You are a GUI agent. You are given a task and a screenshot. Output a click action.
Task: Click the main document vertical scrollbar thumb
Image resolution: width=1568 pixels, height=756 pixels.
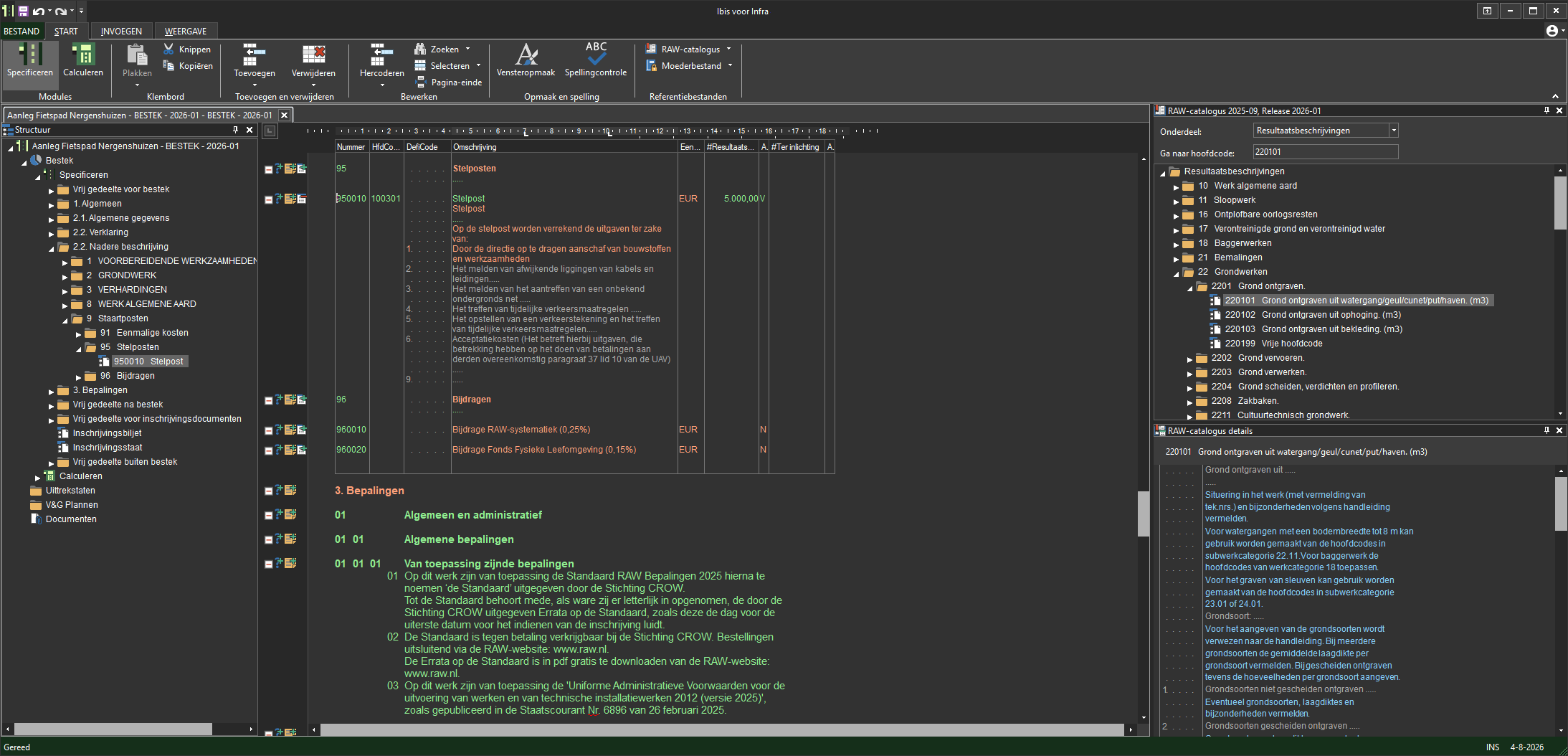pos(1144,514)
